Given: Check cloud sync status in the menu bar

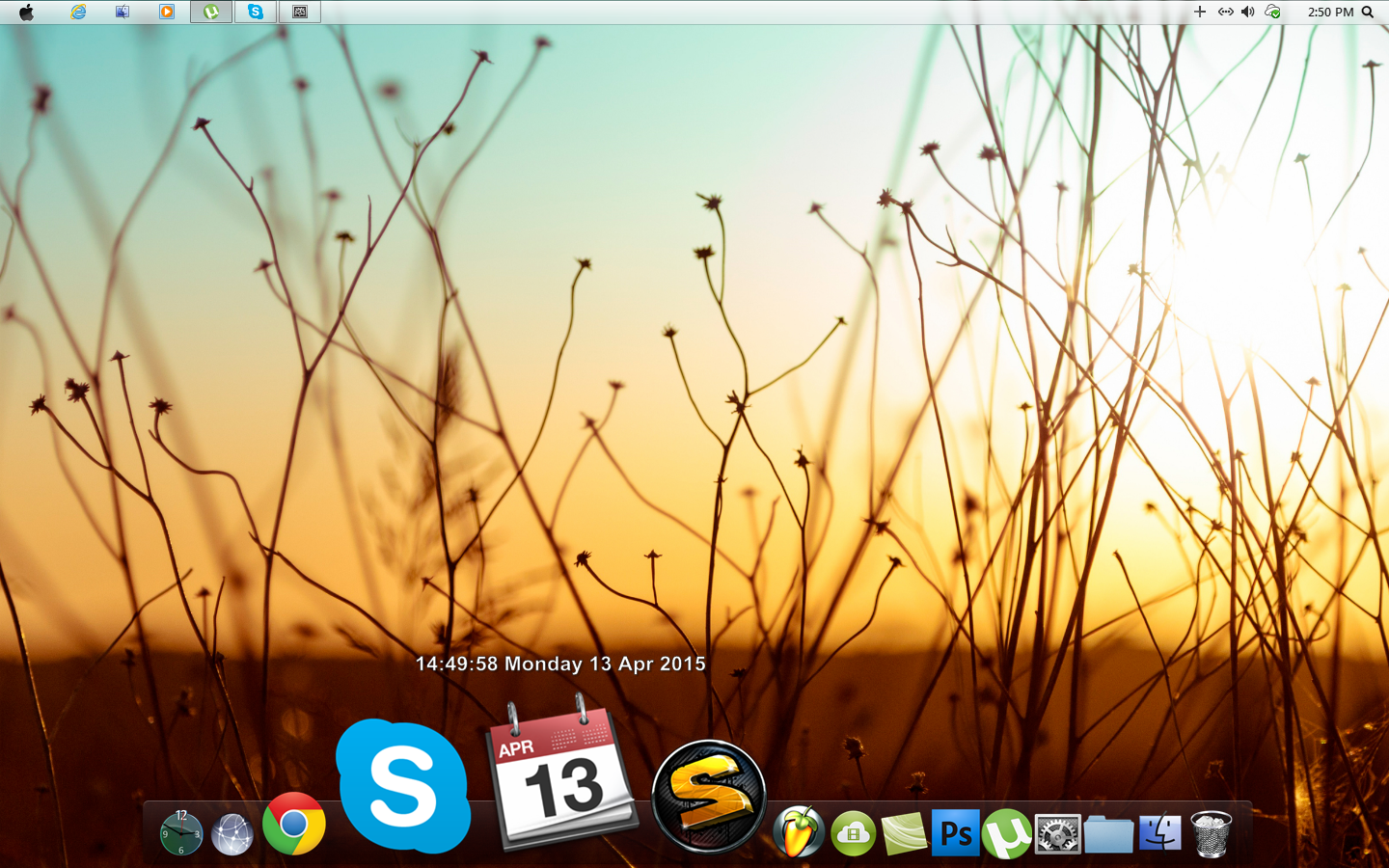Looking at the screenshot, I should coord(1272,12).
